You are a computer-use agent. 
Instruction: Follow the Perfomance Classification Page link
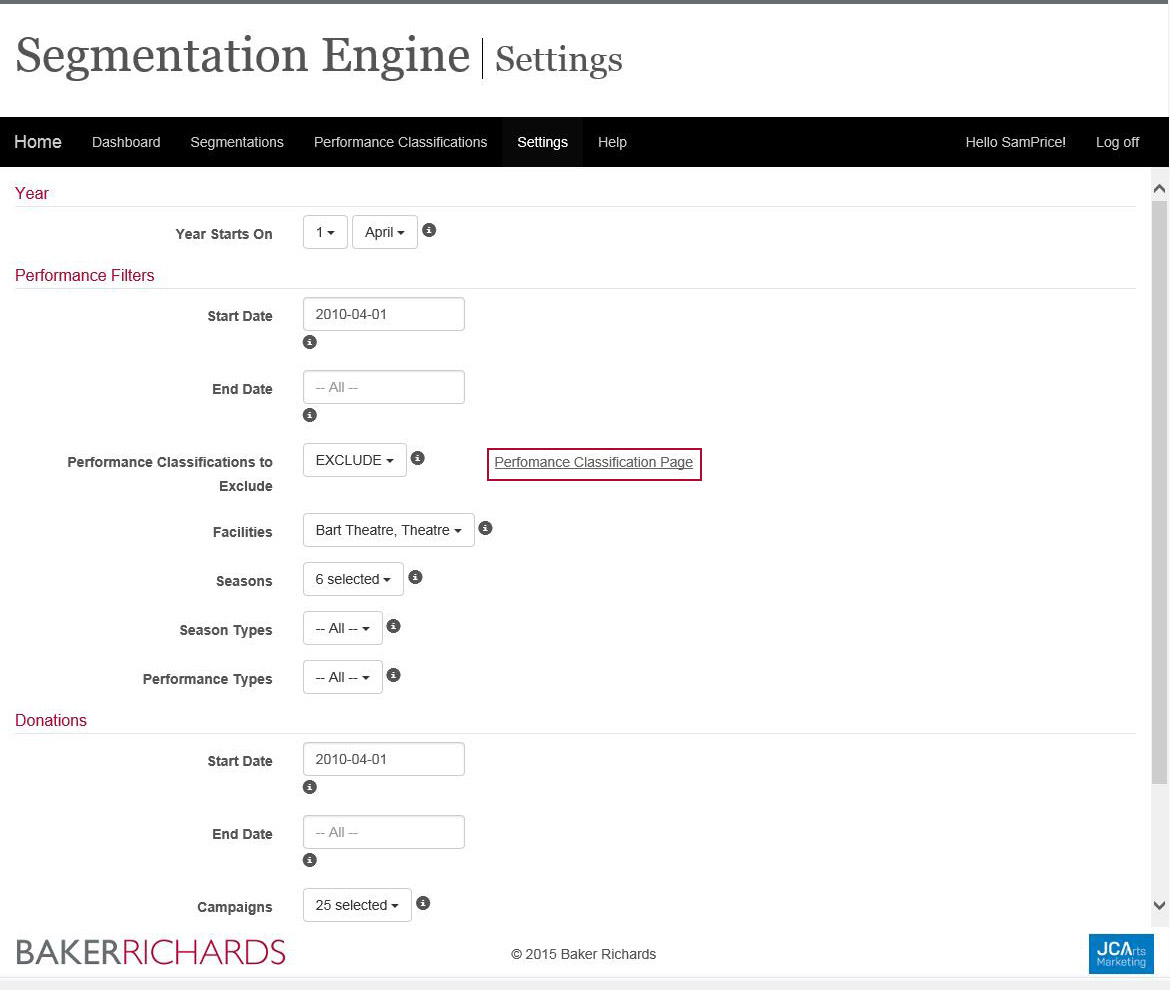pyautogui.click(x=594, y=463)
